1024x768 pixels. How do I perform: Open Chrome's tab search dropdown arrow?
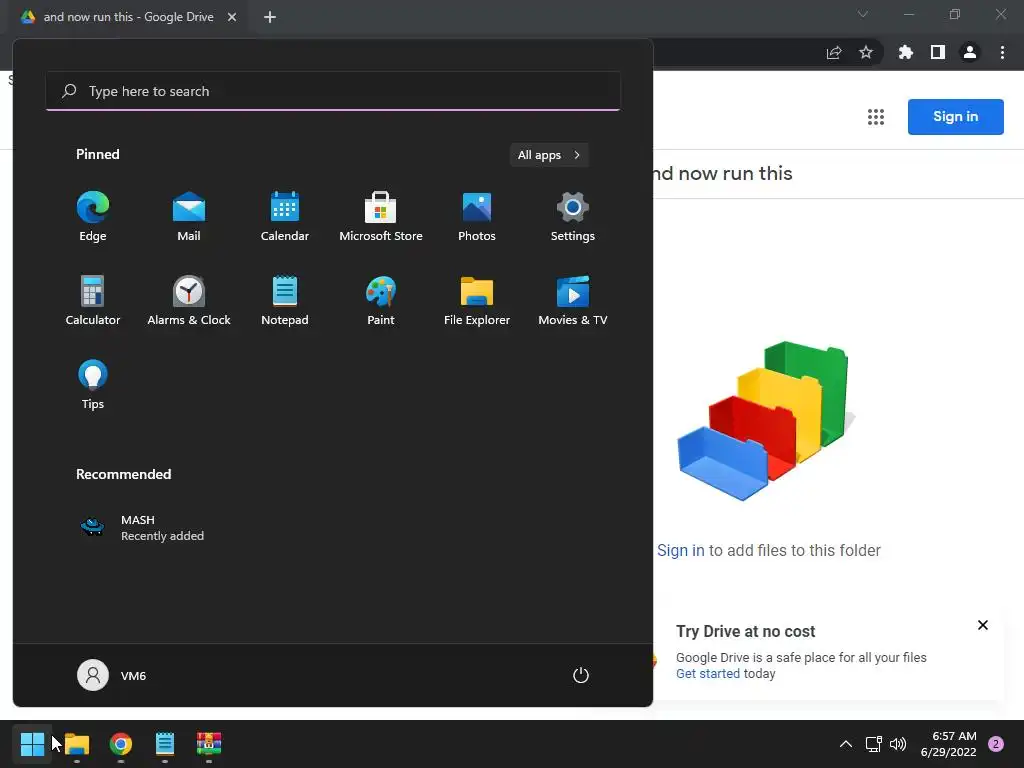point(863,14)
